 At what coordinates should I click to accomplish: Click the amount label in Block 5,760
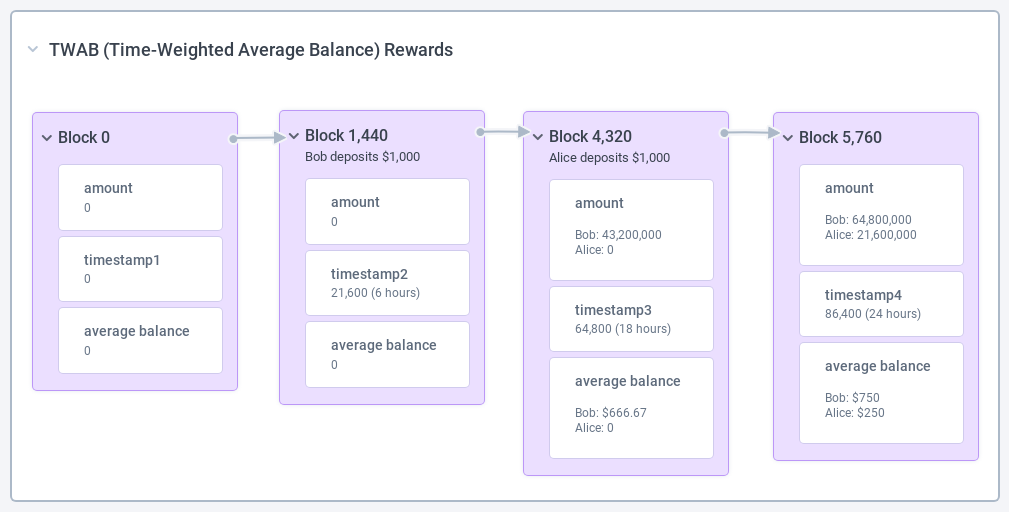[x=849, y=188]
